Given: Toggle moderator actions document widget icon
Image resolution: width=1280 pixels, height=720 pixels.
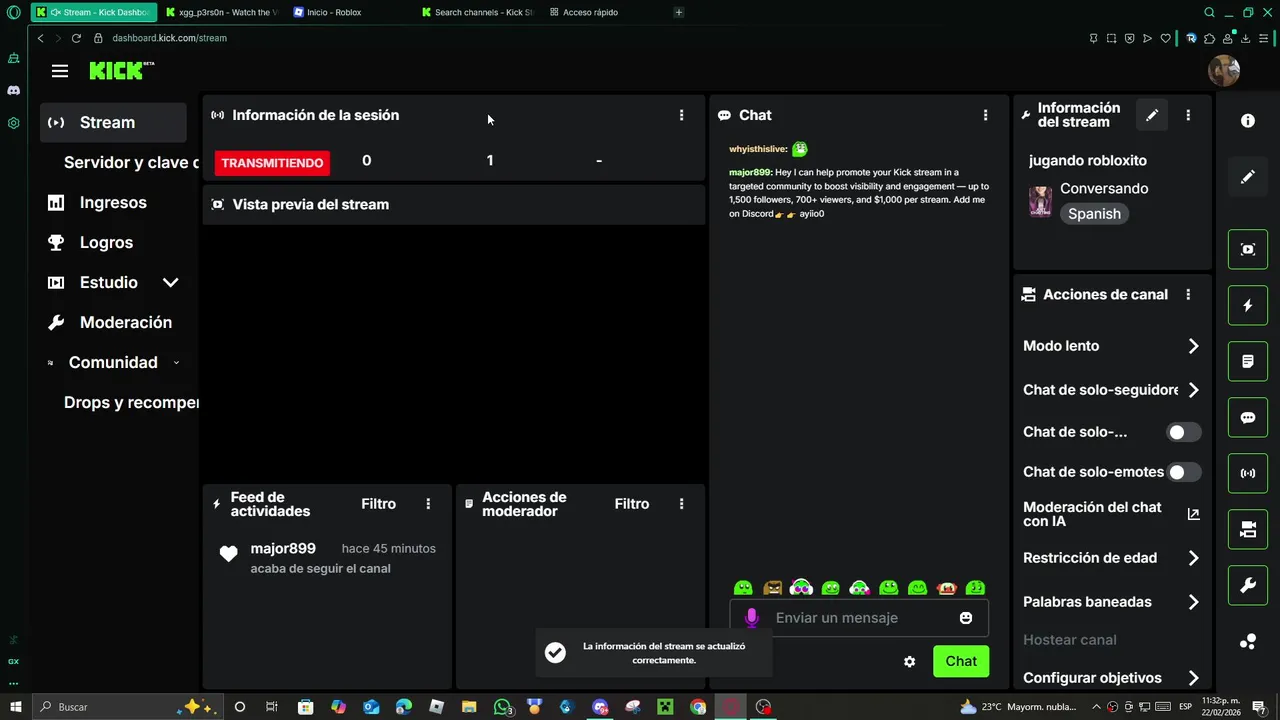Looking at the screenshot, I should coord(1248,361).
